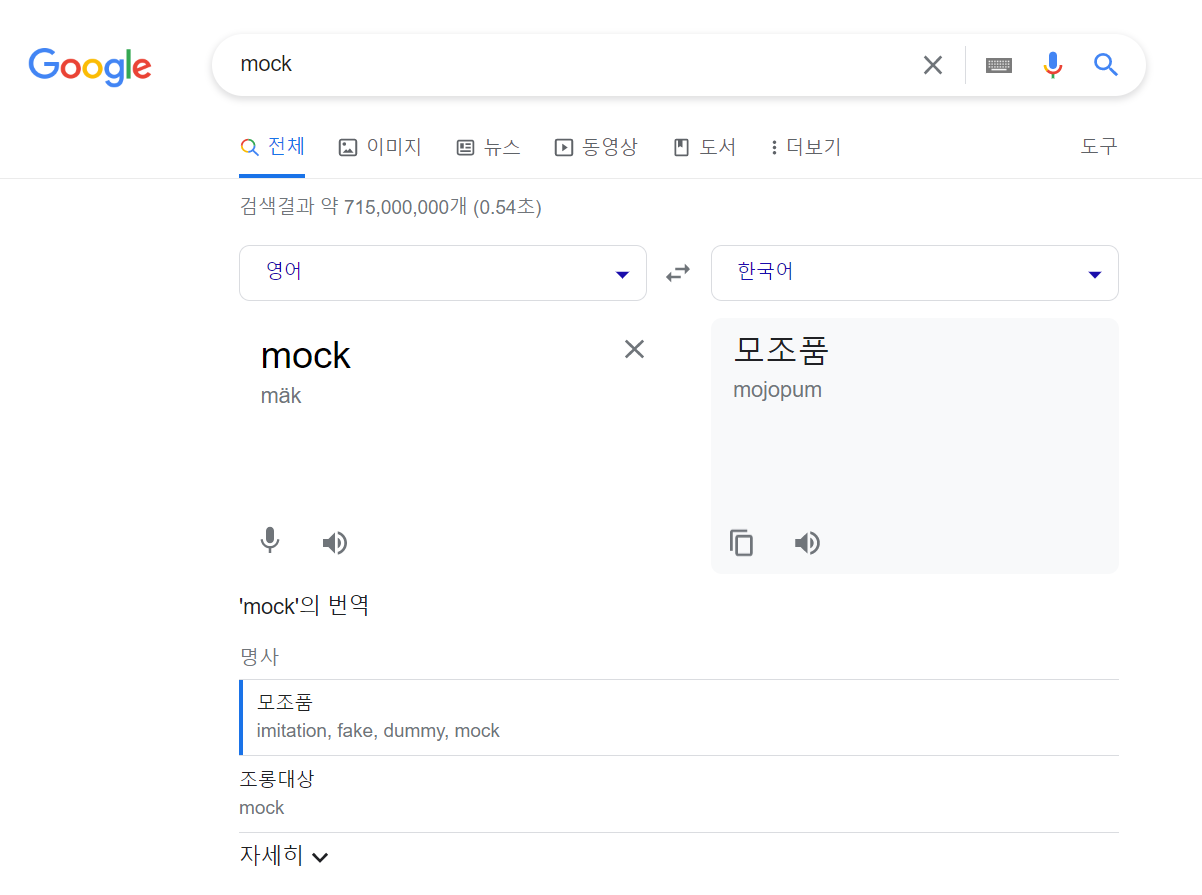Click the Google logo

coord(90,67)
